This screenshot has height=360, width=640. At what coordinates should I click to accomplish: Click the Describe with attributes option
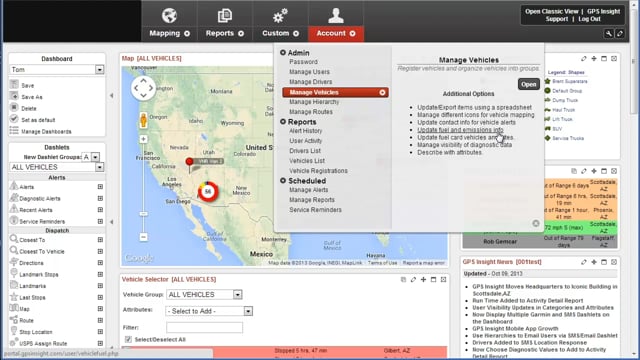[x=450, y=152]
